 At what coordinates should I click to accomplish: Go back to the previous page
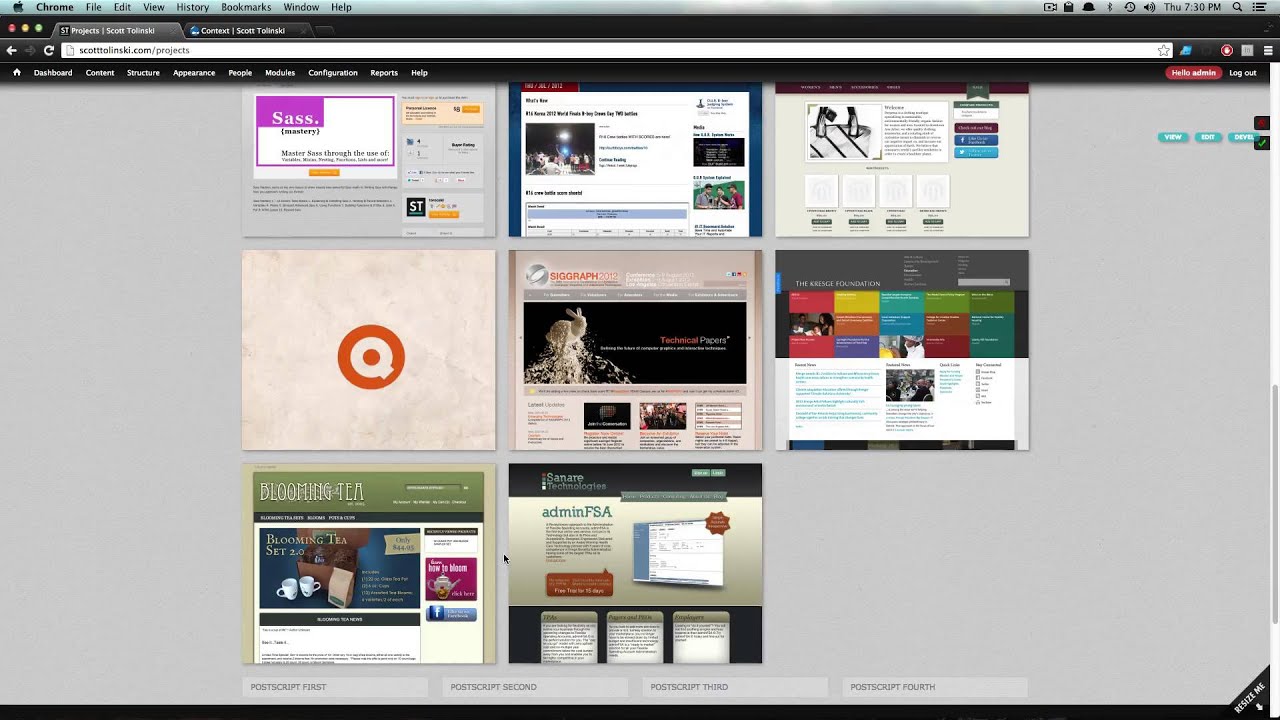[12, 50]
